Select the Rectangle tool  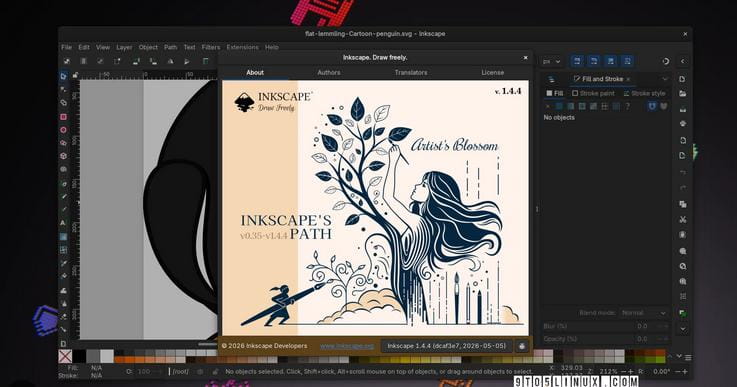[x=63, y=117]
